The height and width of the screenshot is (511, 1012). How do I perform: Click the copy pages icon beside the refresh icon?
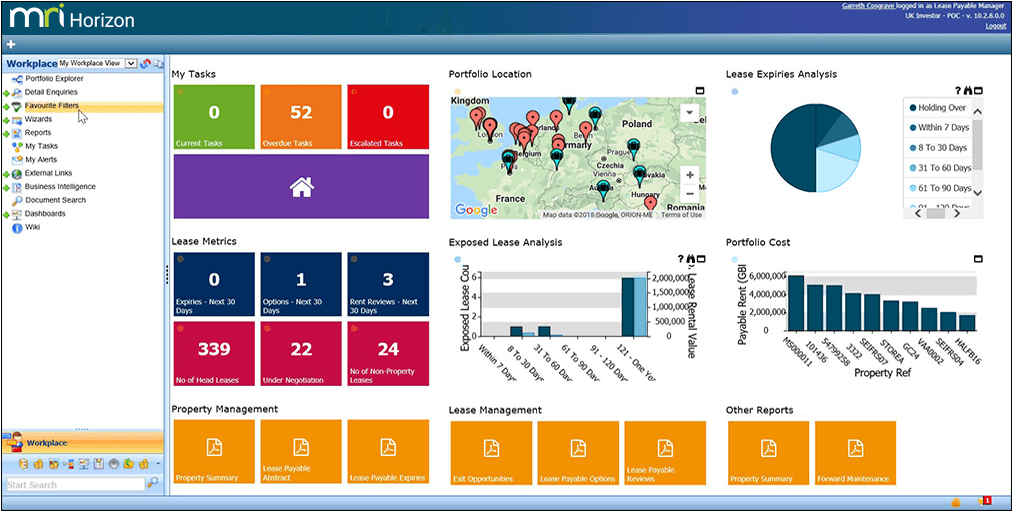pyautogui.click(x=158, y=63)
